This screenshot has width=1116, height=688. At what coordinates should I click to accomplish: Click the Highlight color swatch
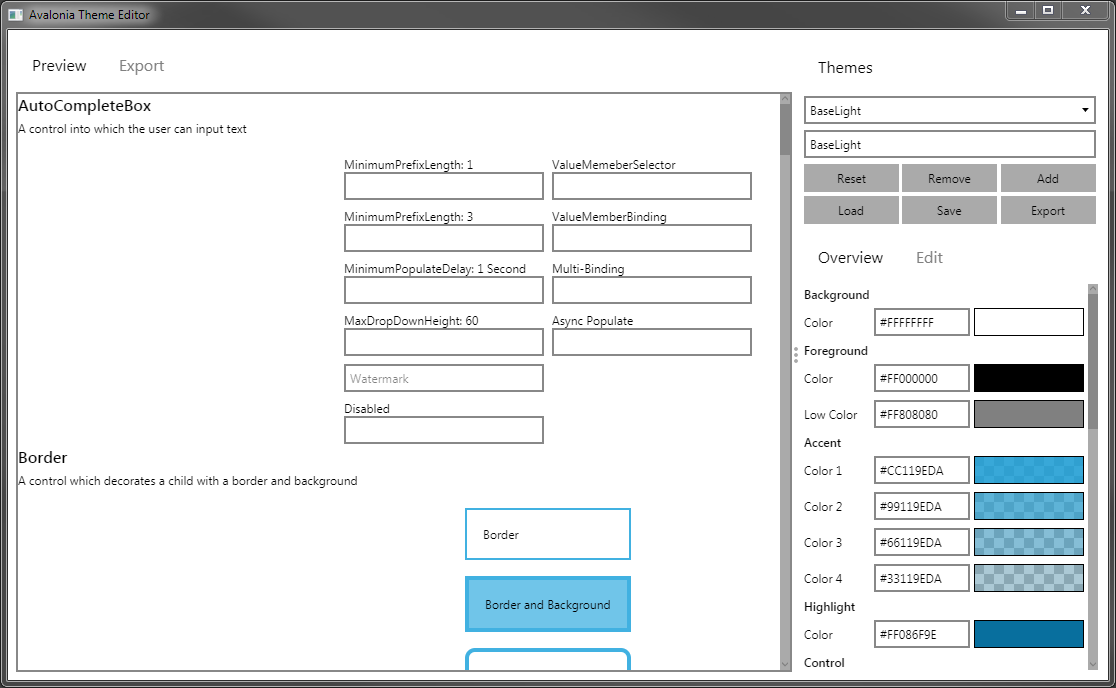click(1029, 634)
